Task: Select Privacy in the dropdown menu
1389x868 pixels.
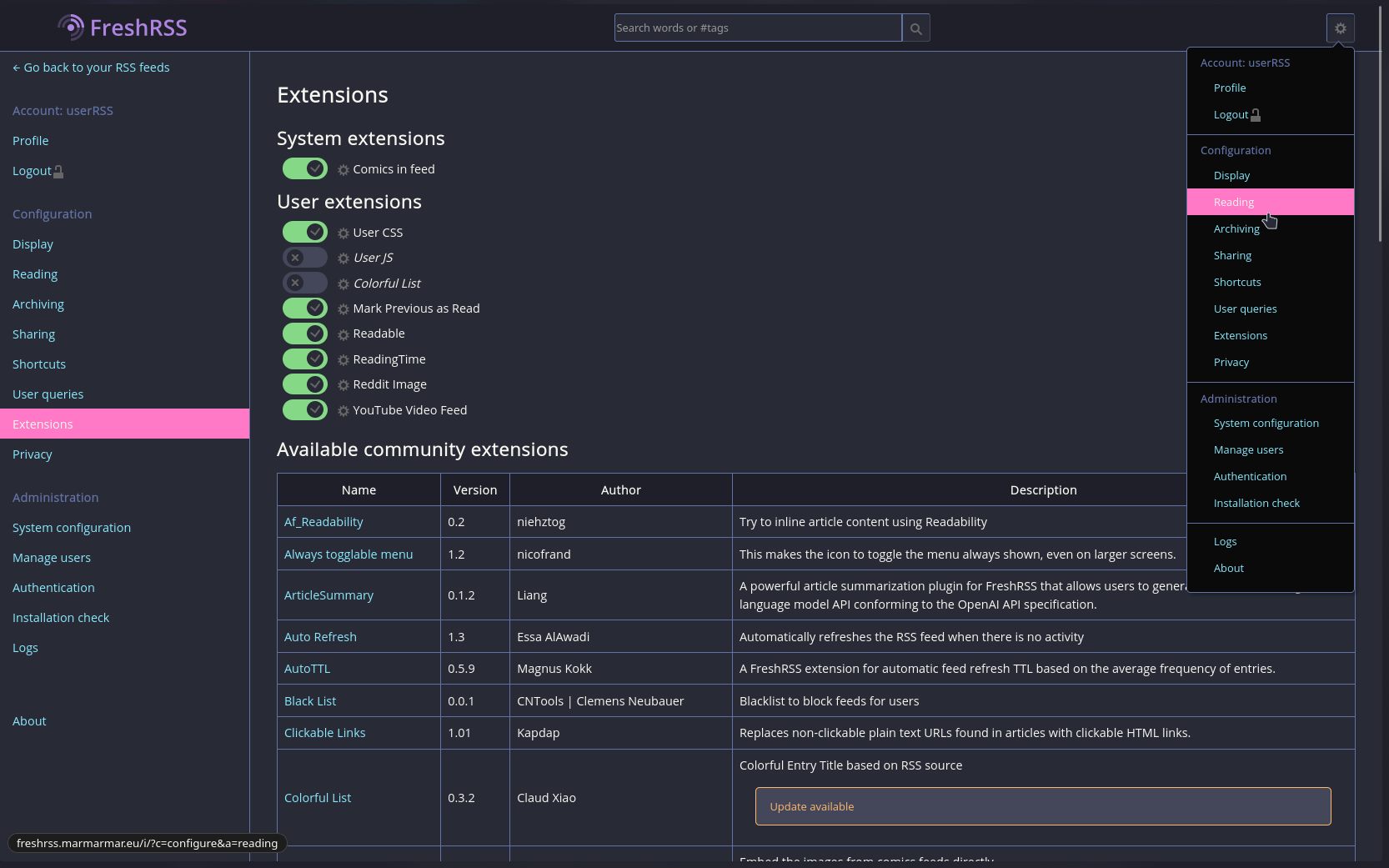Action: click(1270, 362)
